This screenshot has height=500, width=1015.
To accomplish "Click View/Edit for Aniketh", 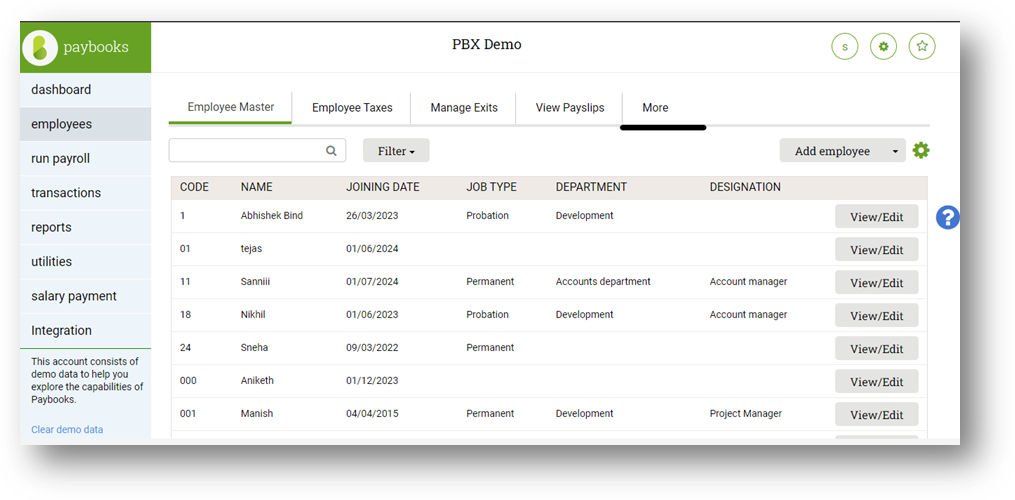I will (x=876, y=382).
